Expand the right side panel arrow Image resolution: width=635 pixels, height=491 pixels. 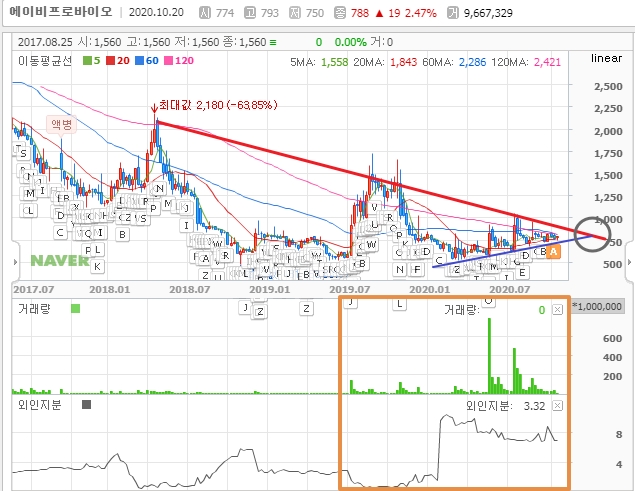pyautogui.click(x=629, y=262)
